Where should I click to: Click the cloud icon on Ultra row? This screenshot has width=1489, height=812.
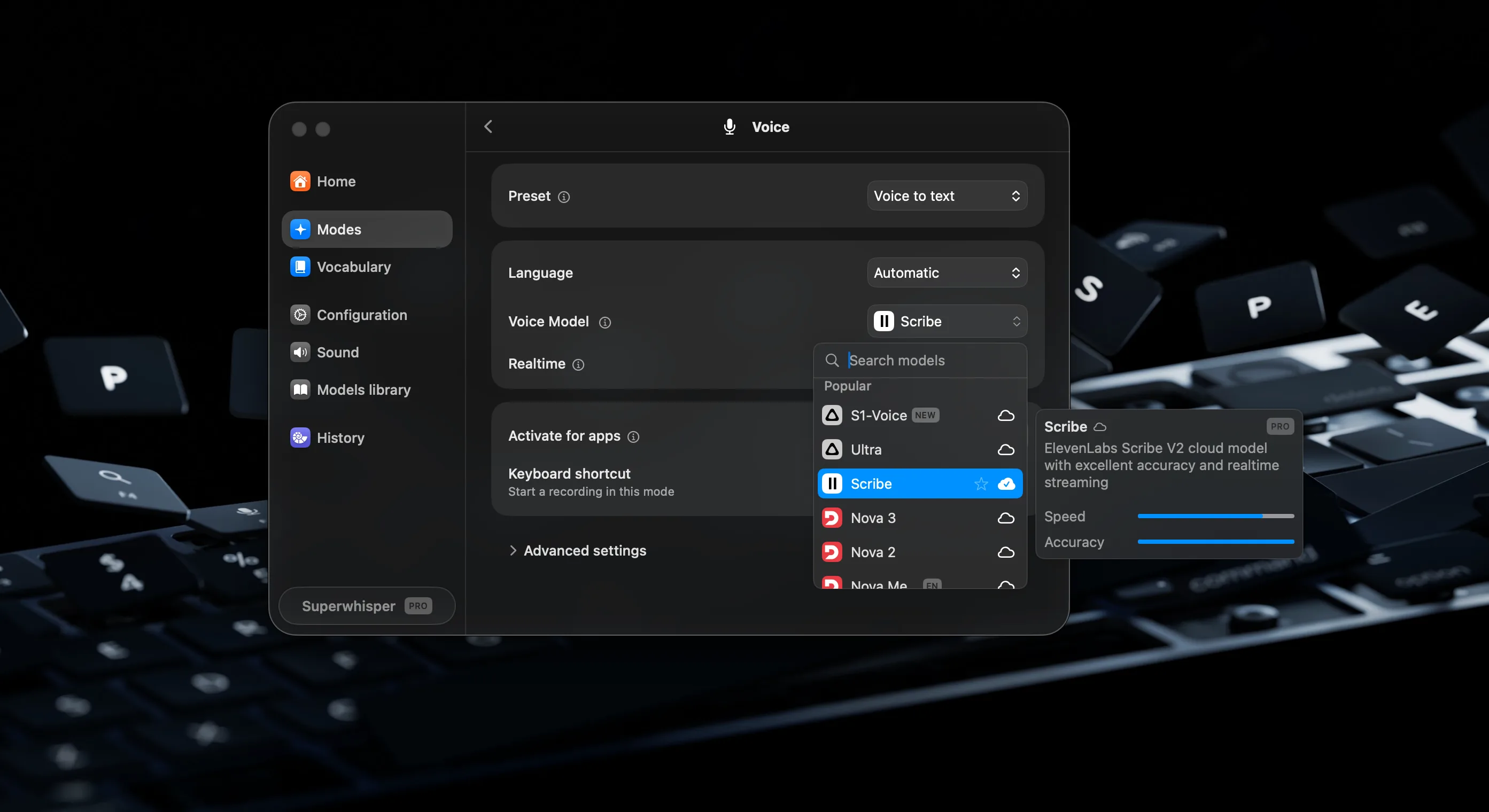tap(1006, 450)
